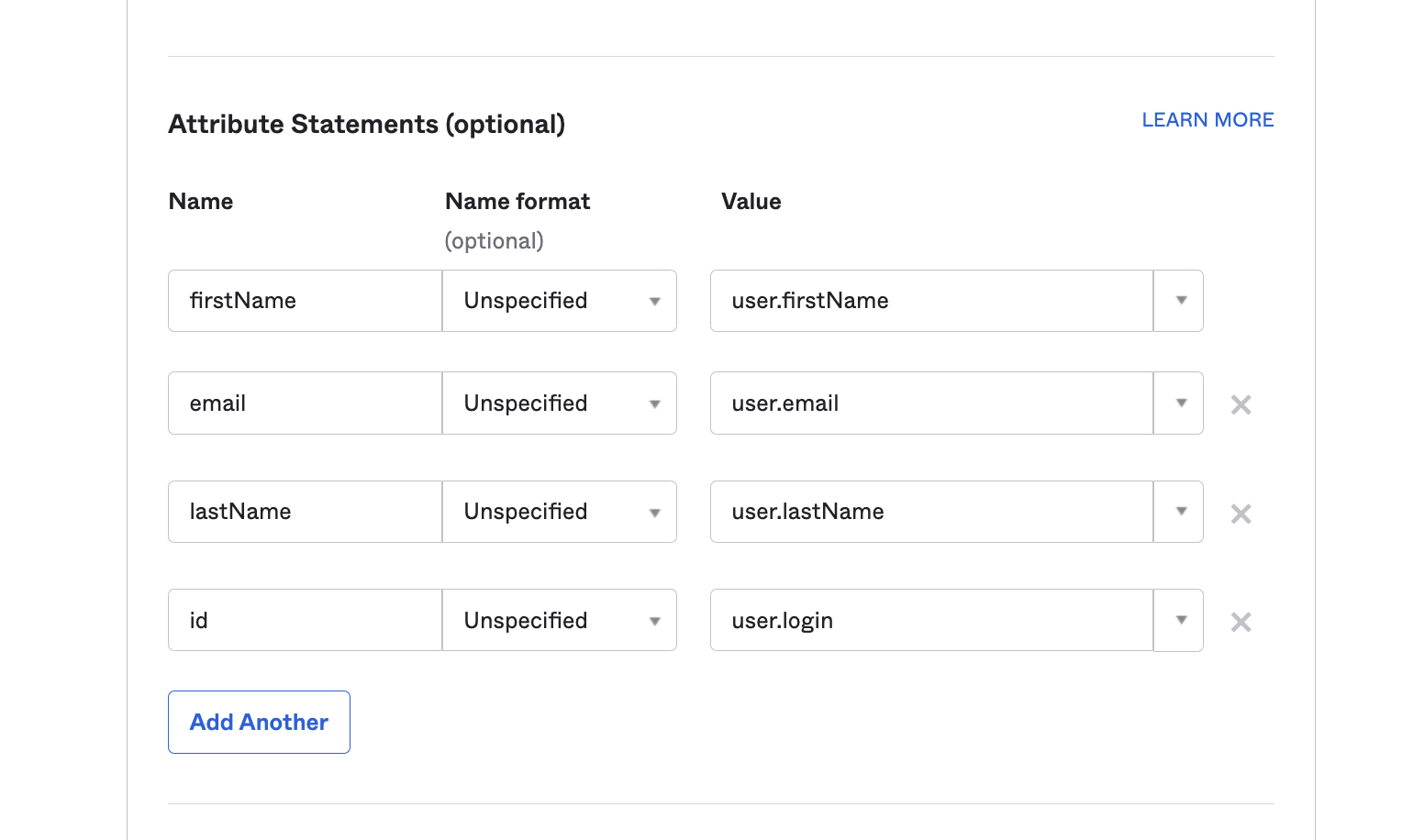This screenshot has width=1402, height=840.
Task: Focus the id name field
Action: coord(305,621)
